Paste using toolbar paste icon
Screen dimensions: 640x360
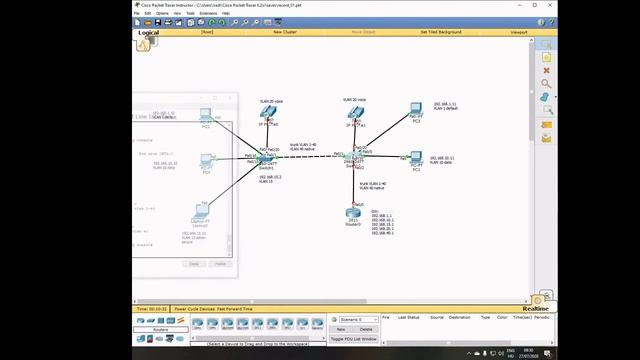click(201, 22)
